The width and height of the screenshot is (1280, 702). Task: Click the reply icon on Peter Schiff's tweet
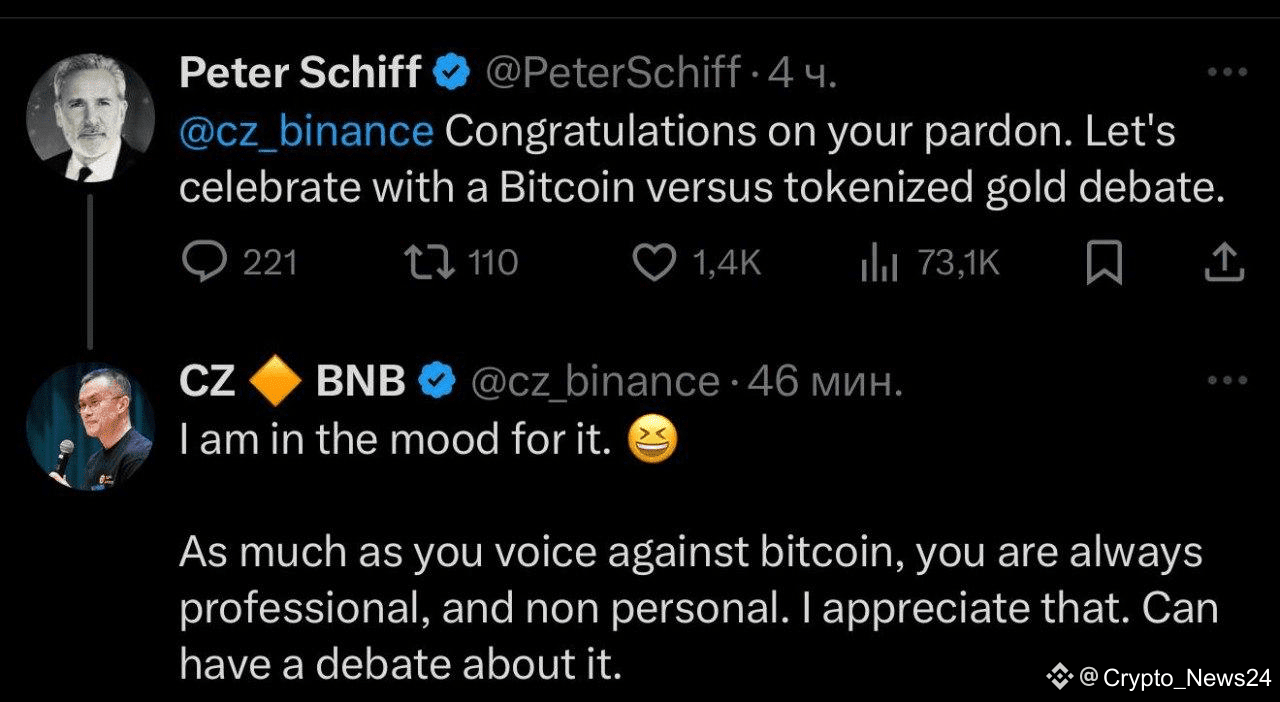coord(207,263)
